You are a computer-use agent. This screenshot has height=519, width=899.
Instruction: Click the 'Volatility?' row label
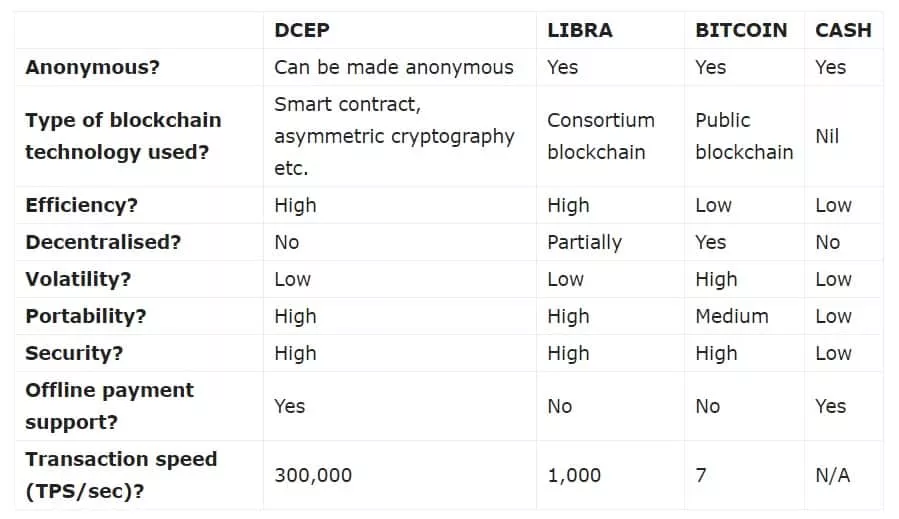pos(78,279)
